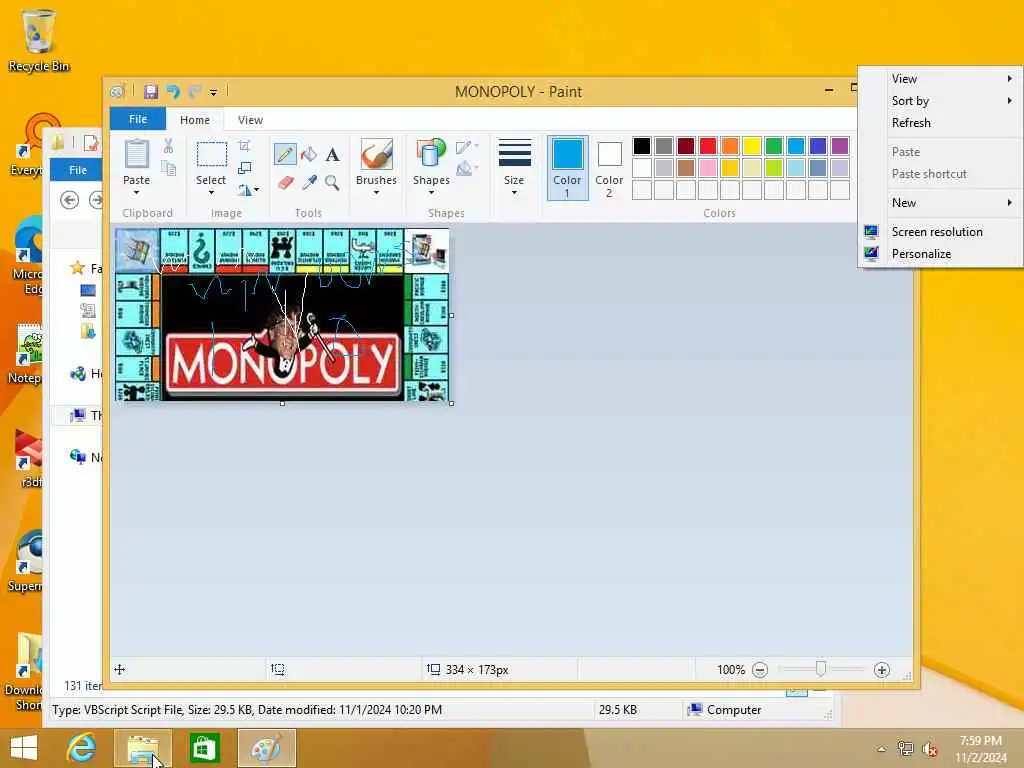1024x768 pixels.
Task: Show hidden tray icons arrow
Action: [x=881, y=749]
